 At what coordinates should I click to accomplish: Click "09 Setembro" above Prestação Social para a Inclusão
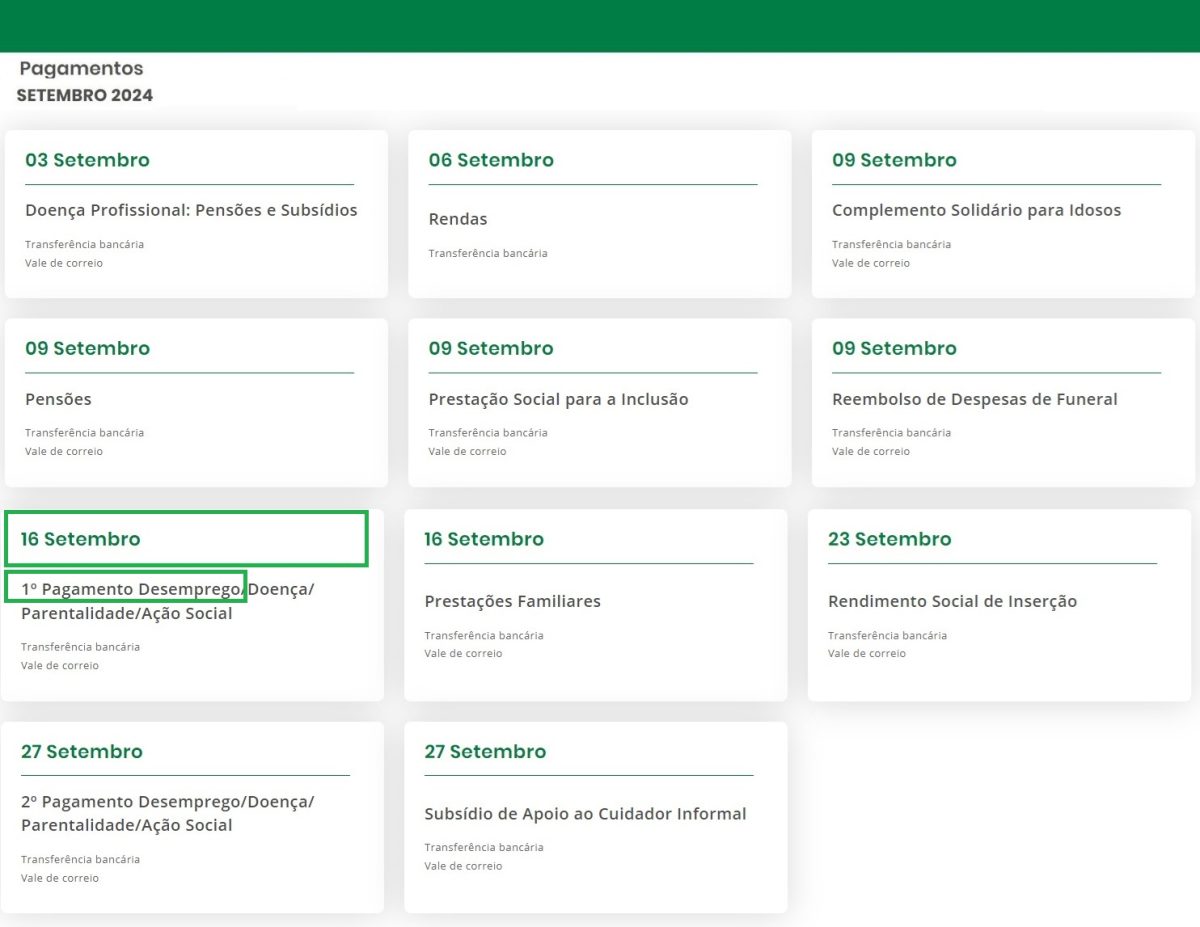(x=491, y=349)
